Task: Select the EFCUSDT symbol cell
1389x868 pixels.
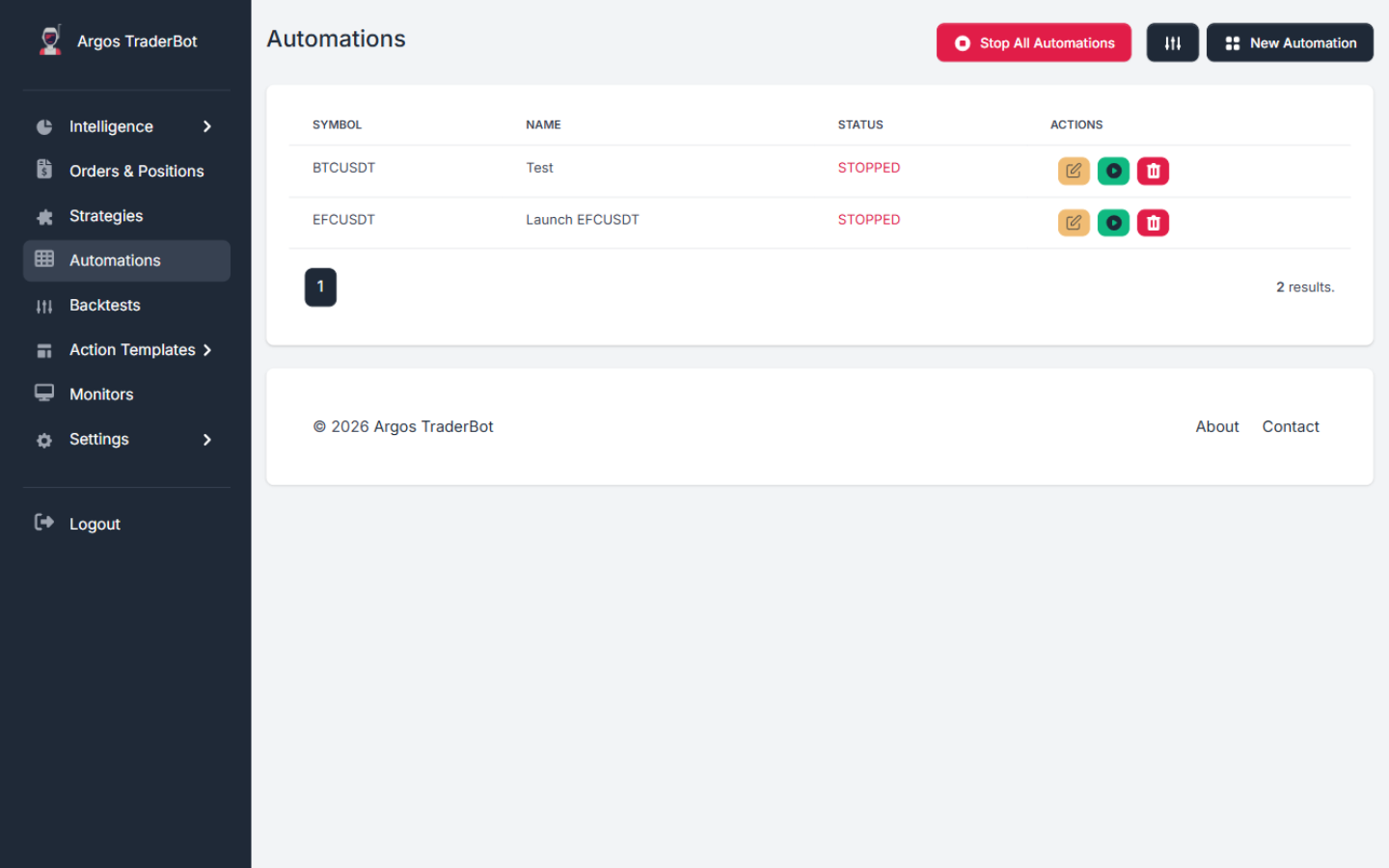Action: (343, 220)
